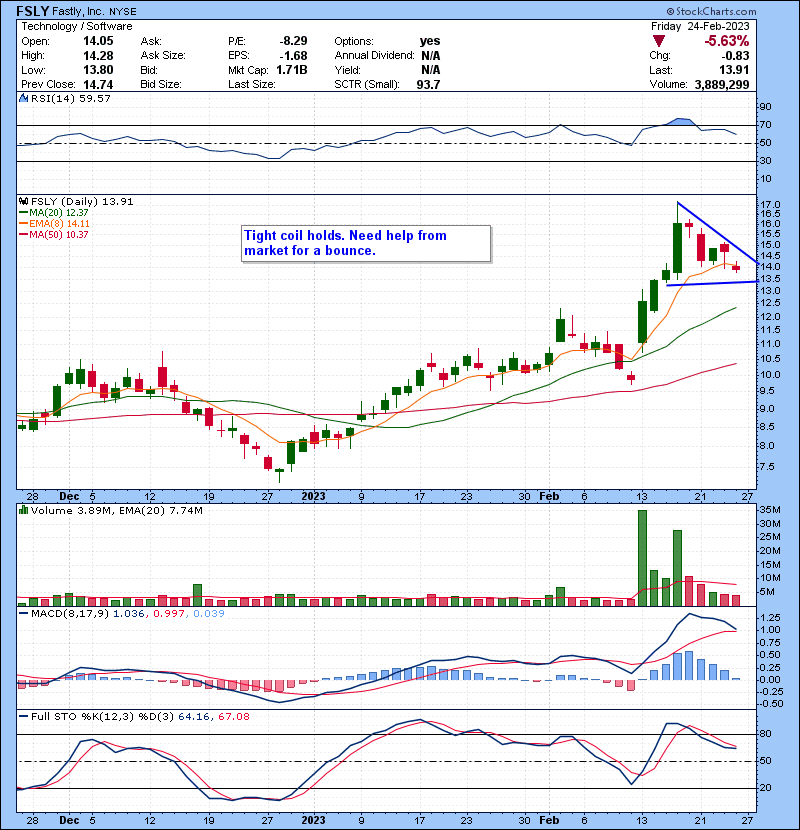The image size is (800, 830).
Task: Select the P/E value -8.29
Action: (x=293, y=41)
